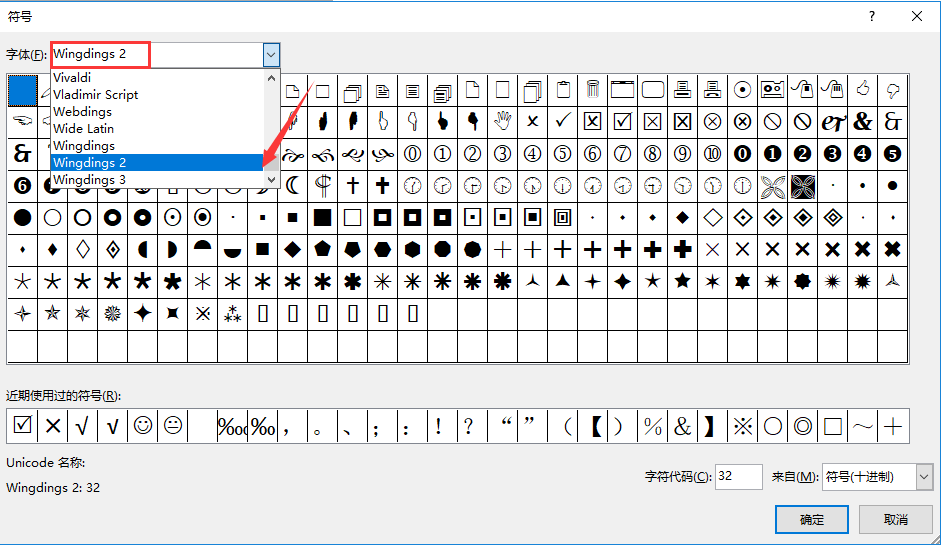This screenshot has height=545, width=942.
Task: Insert the recently used tilde symbol
Action: coord(863,425)
